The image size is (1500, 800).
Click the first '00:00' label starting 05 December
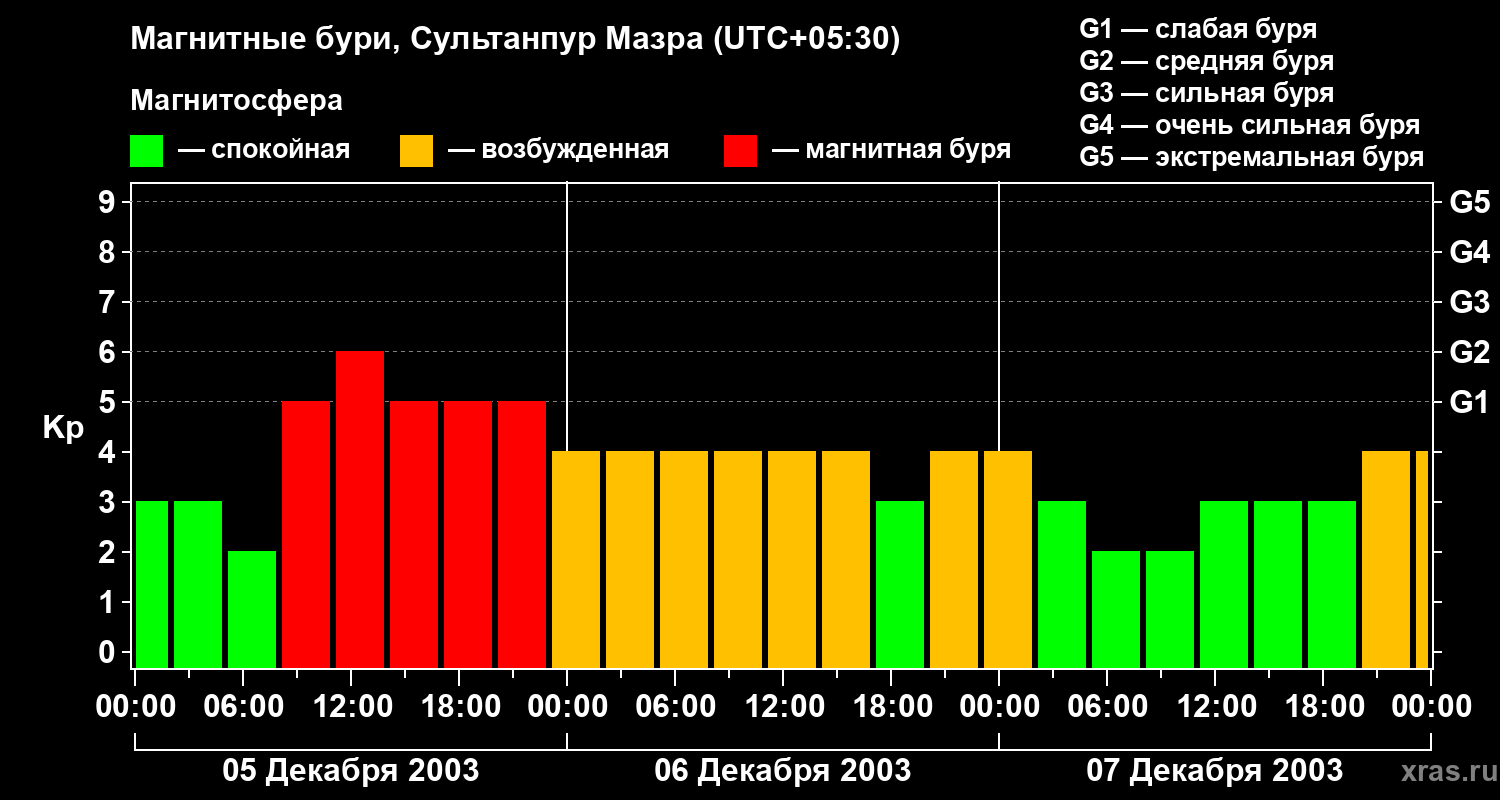(x=135, y=707)
